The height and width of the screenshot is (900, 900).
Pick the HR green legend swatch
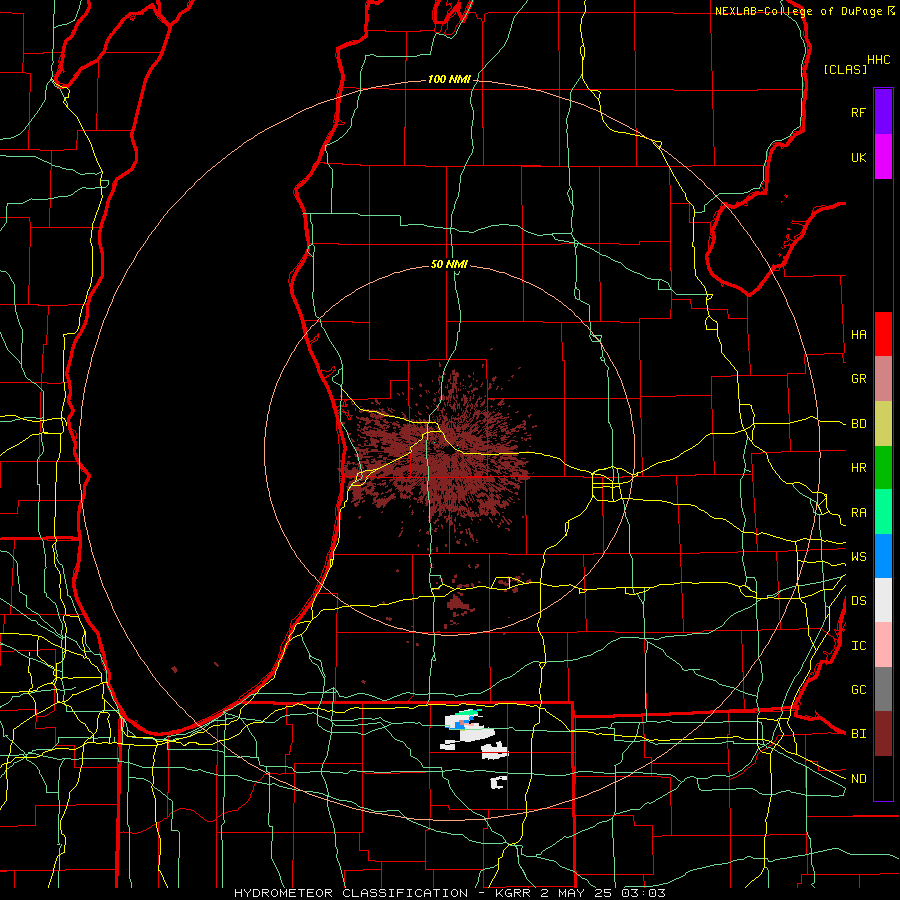click(883, 468)
